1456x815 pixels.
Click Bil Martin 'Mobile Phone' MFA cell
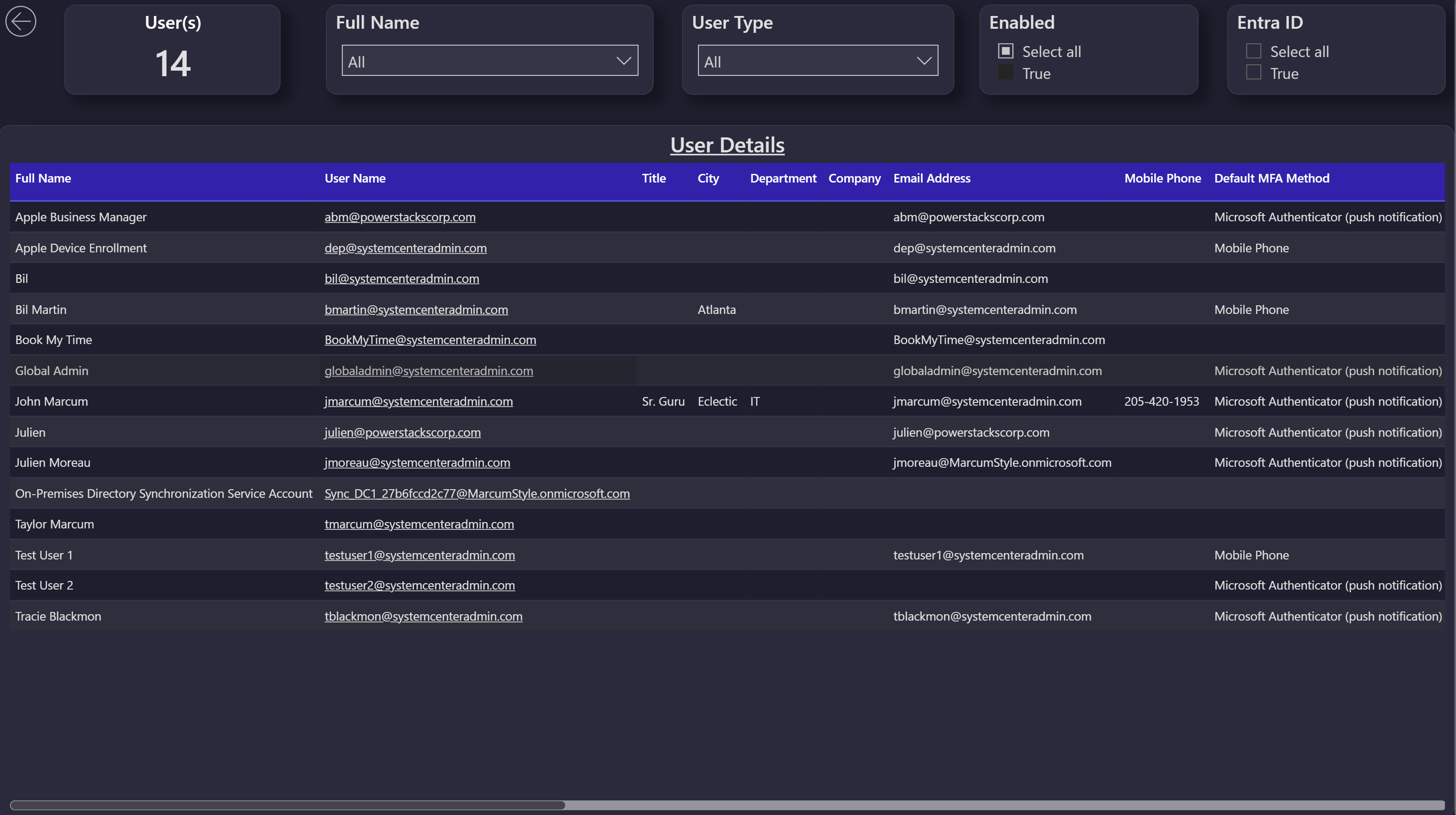tap(1251, 309)
